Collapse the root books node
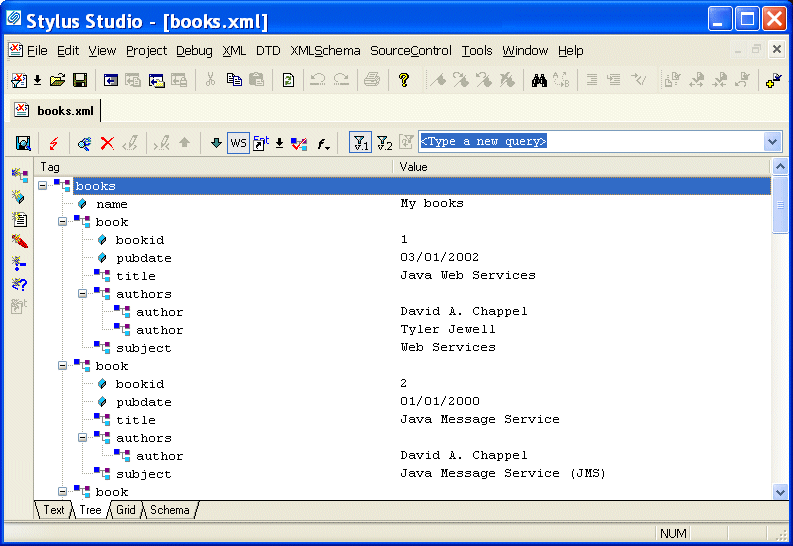This screenshot has width=793, height=546. click(43, 186)
